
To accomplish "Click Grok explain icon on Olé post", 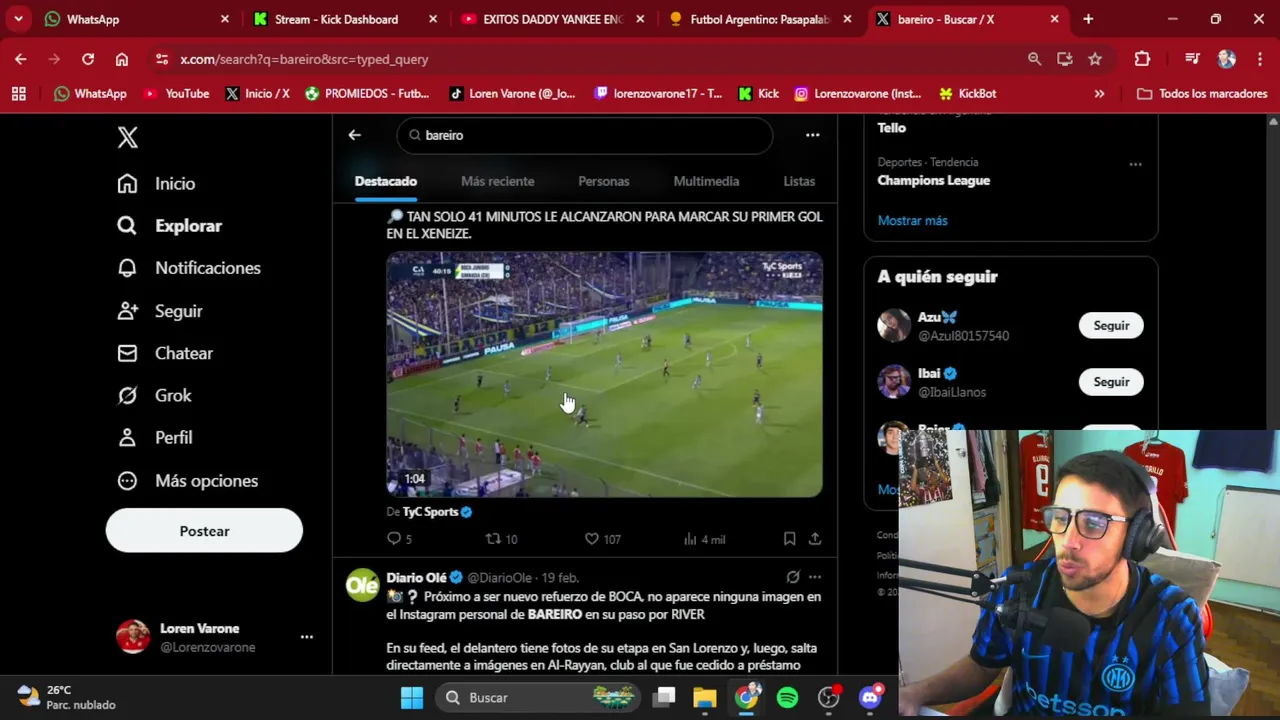I will (x=793, y=577).
